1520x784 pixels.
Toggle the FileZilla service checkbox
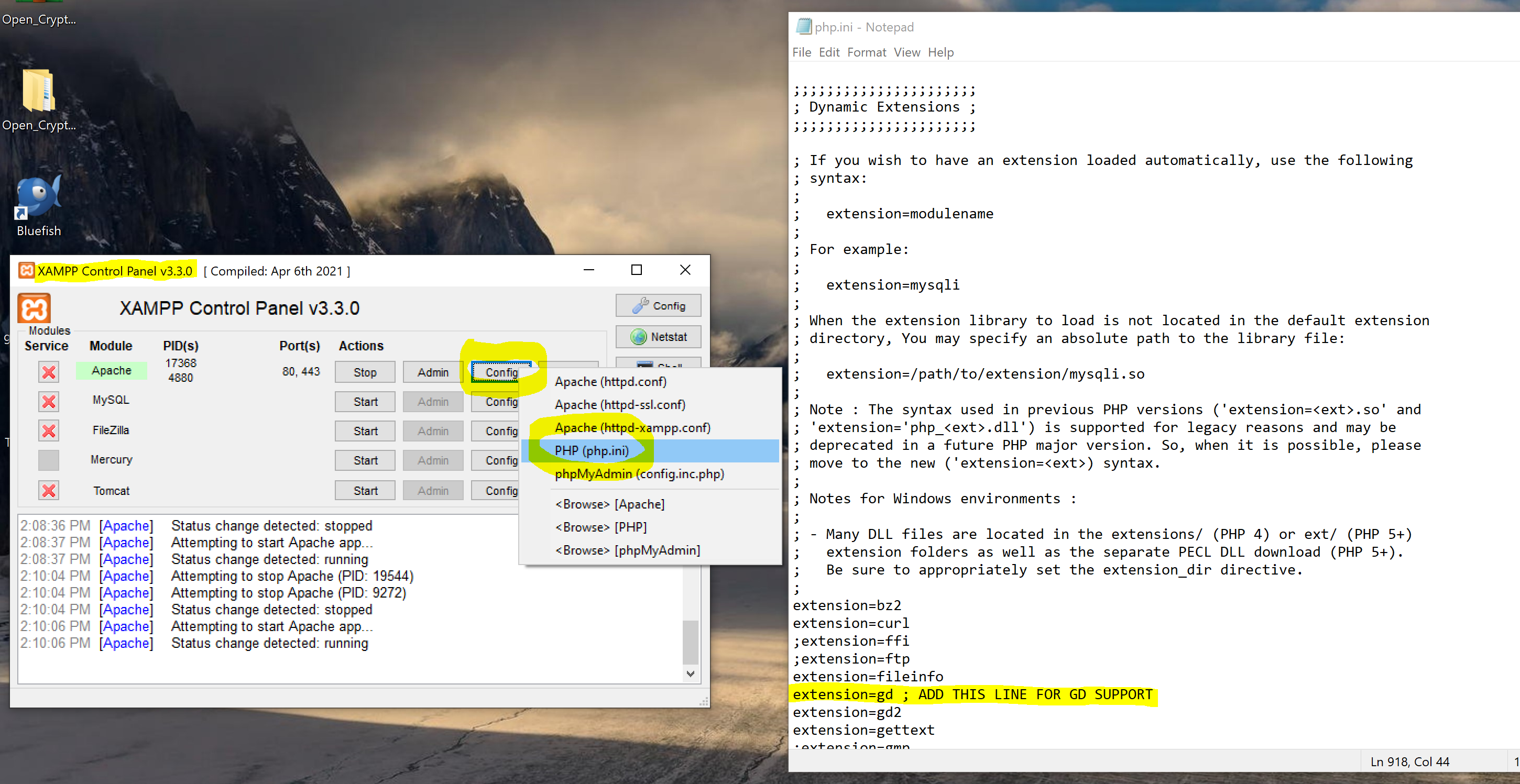tap(49, 430)
